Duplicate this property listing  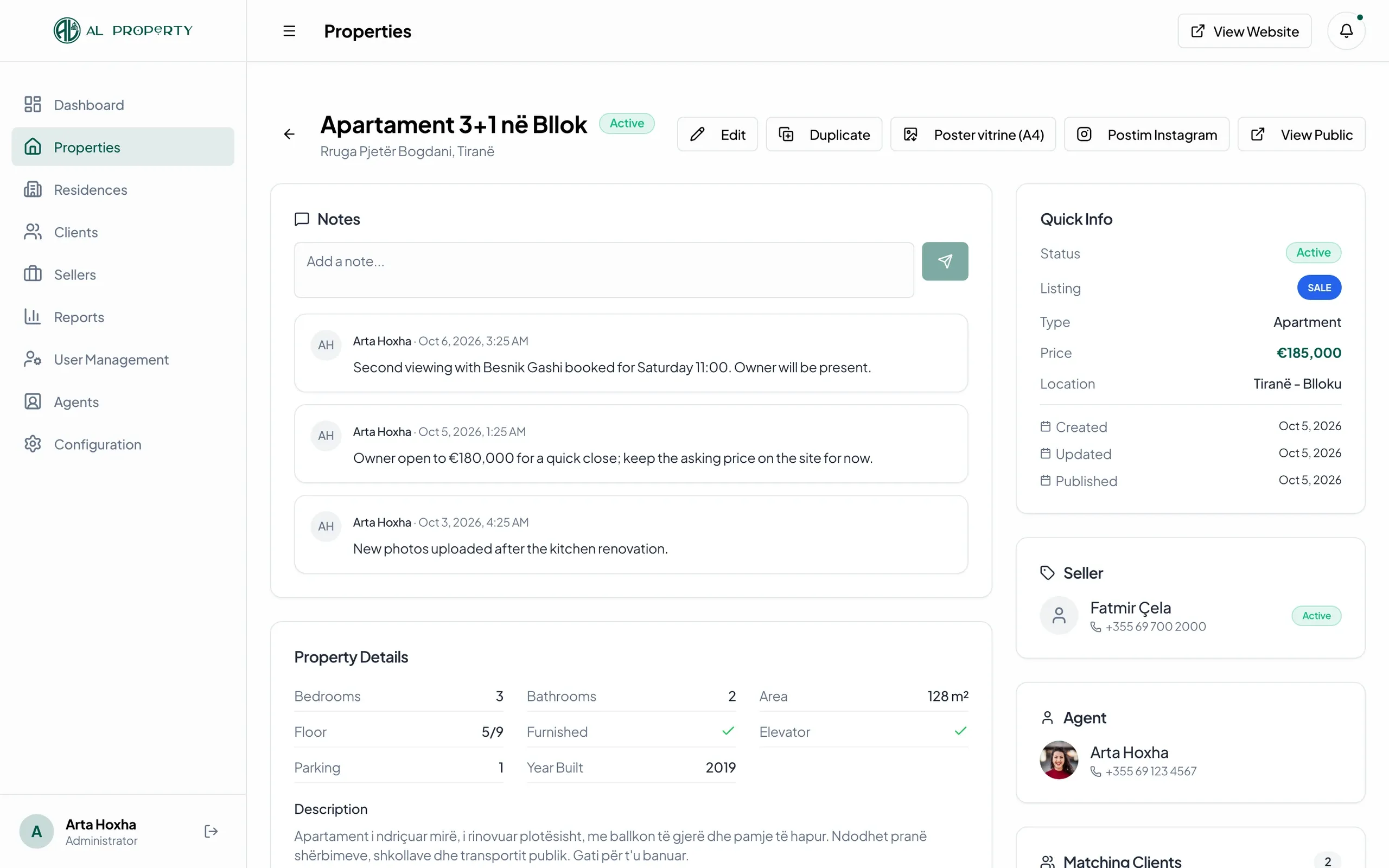824,135
